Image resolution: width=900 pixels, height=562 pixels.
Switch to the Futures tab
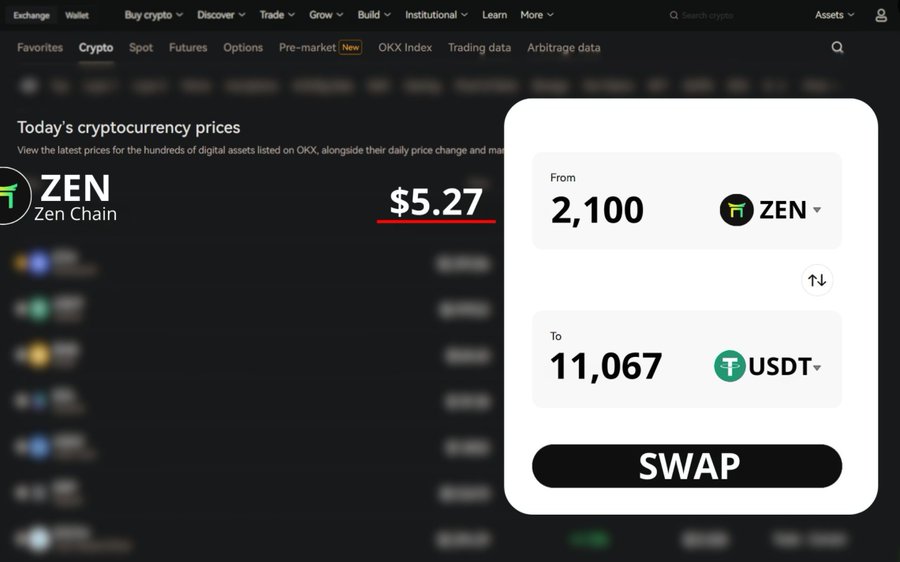coord(188,48)
